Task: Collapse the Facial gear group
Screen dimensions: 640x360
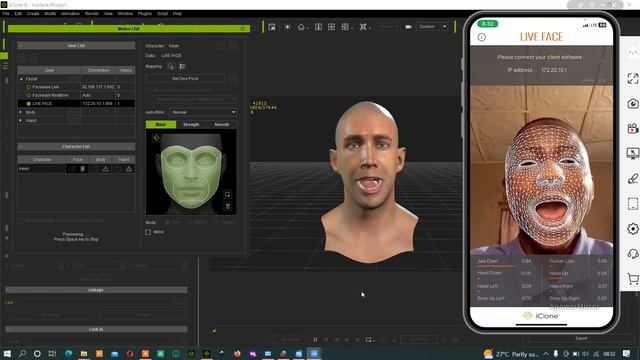Action: click(21, 79)
